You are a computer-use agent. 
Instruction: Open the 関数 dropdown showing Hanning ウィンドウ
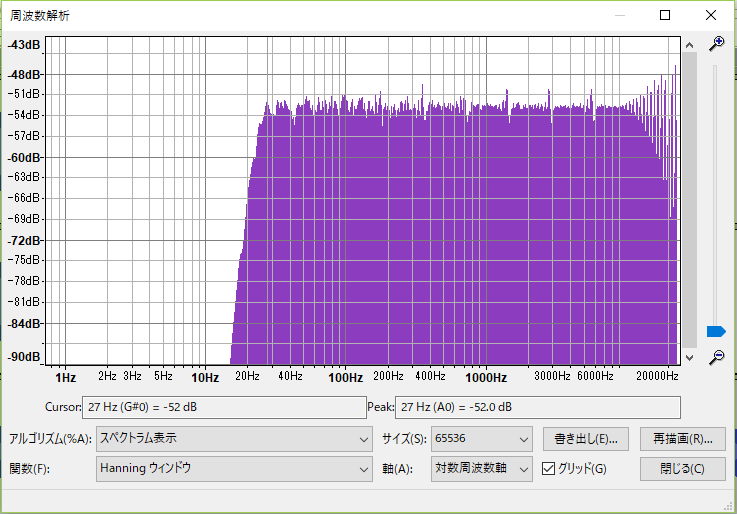234,469
